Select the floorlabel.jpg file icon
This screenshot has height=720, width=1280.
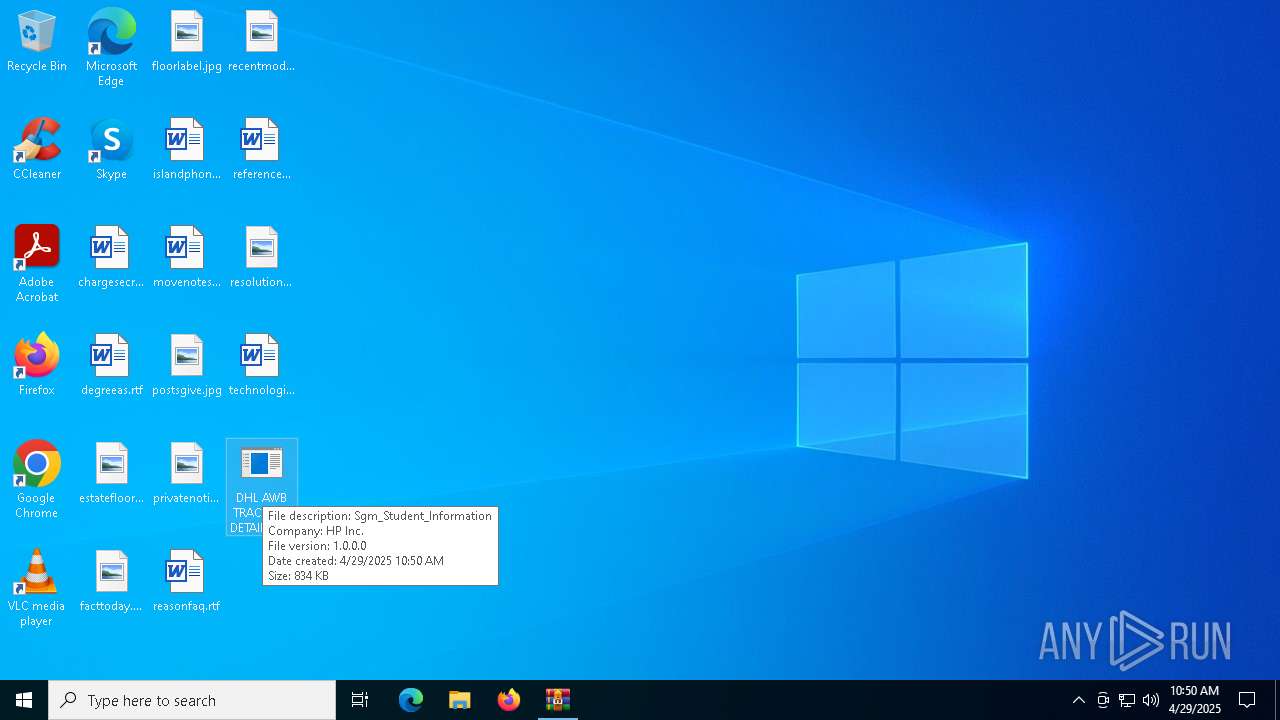[187, 42]
